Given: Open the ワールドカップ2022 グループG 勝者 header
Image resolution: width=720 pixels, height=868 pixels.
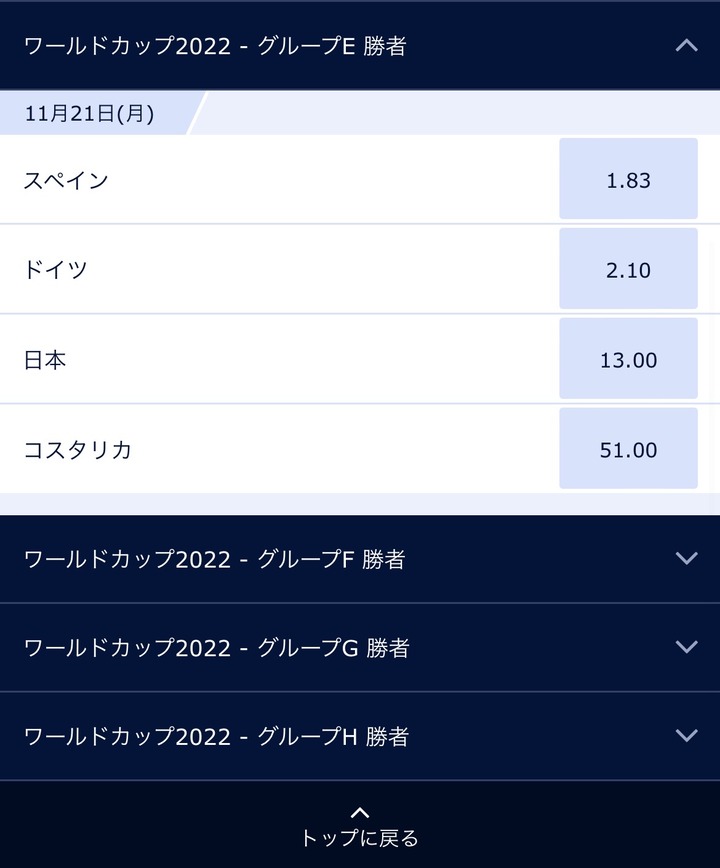Looking at the screenshot, I should click(360, 648).
